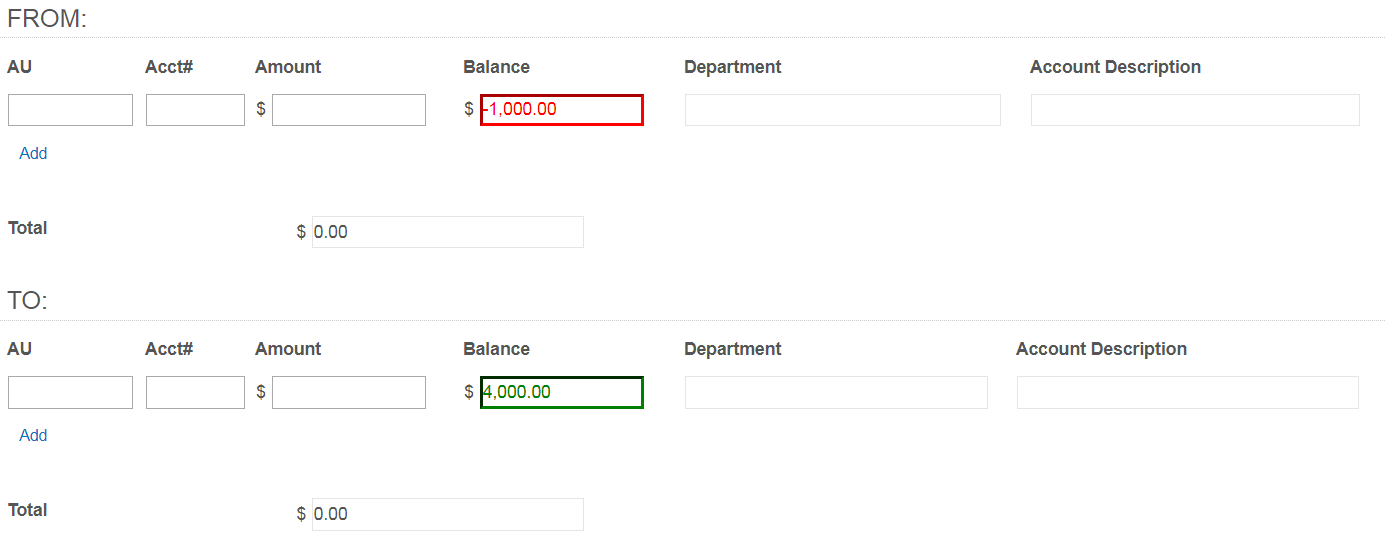The image size is (1386, 541).
Task: Click the Balance label in FROM section
Action: [496, 67]
